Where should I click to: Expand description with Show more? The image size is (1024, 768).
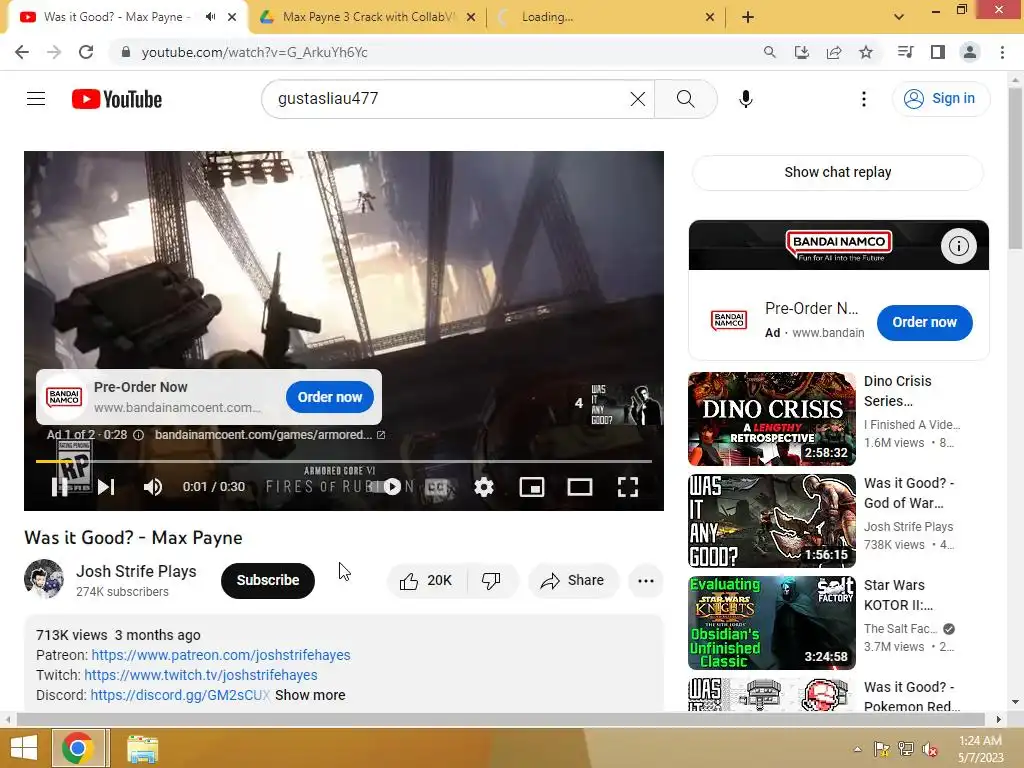pyautogui.click(x=310, y=695)
